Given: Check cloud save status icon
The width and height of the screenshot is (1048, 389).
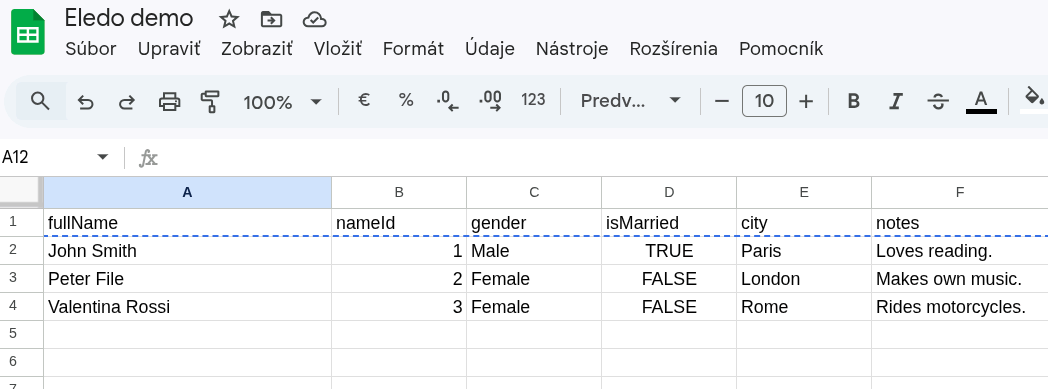Looking at the screenshot, I should [314, 19].
